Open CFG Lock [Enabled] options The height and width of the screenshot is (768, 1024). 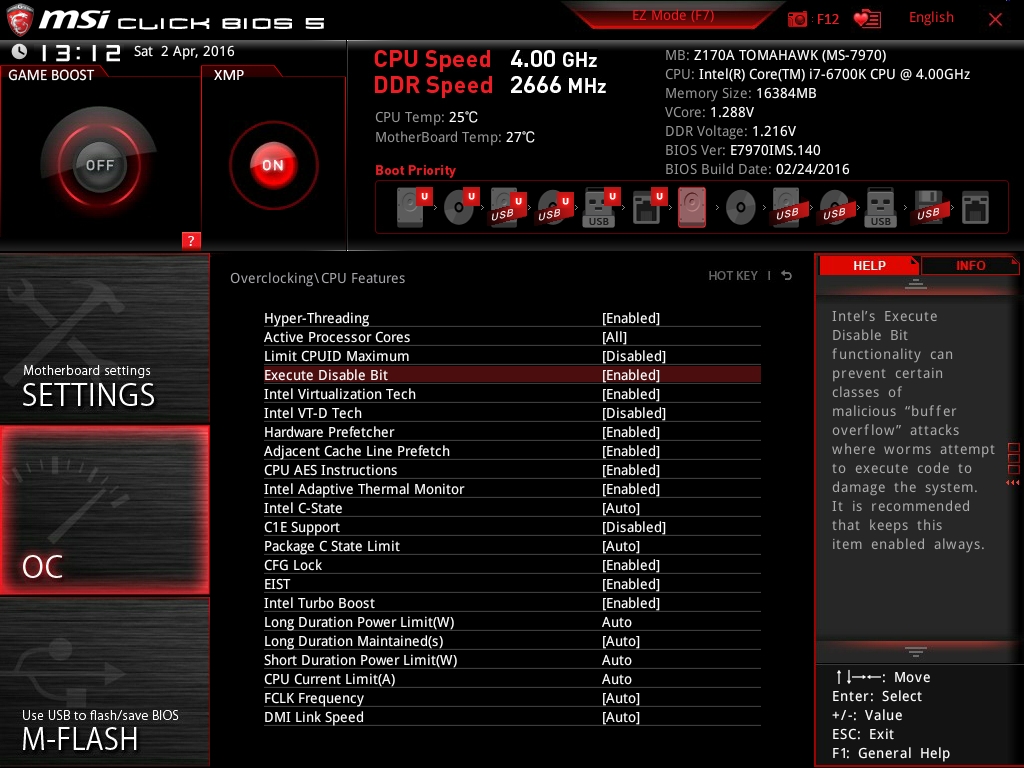pos(631,565)
